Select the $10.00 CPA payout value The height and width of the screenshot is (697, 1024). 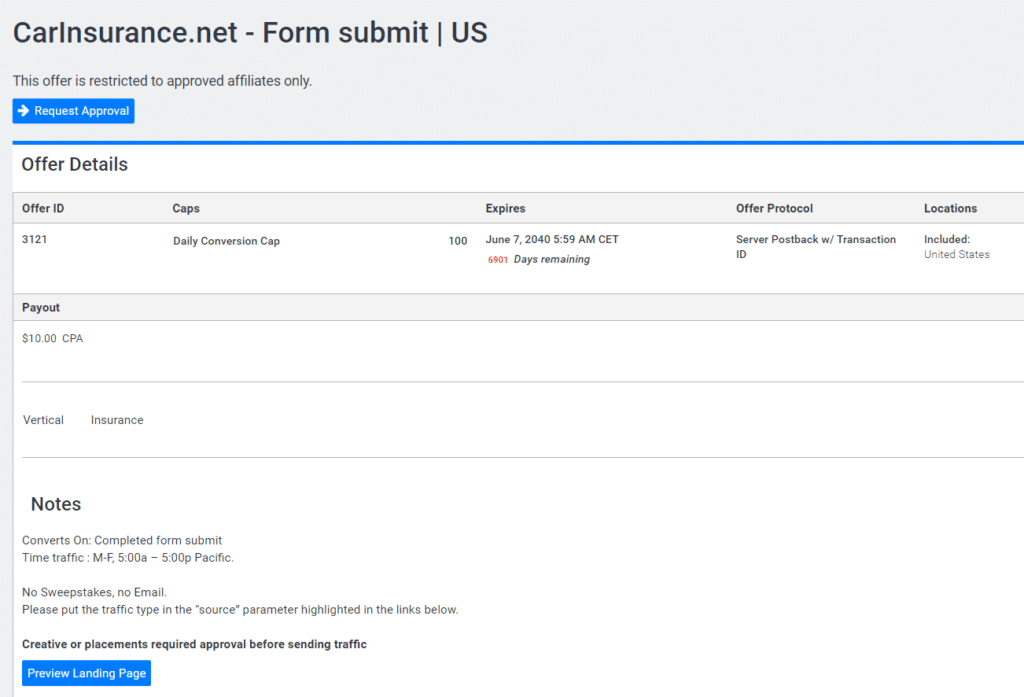point(52,338)
